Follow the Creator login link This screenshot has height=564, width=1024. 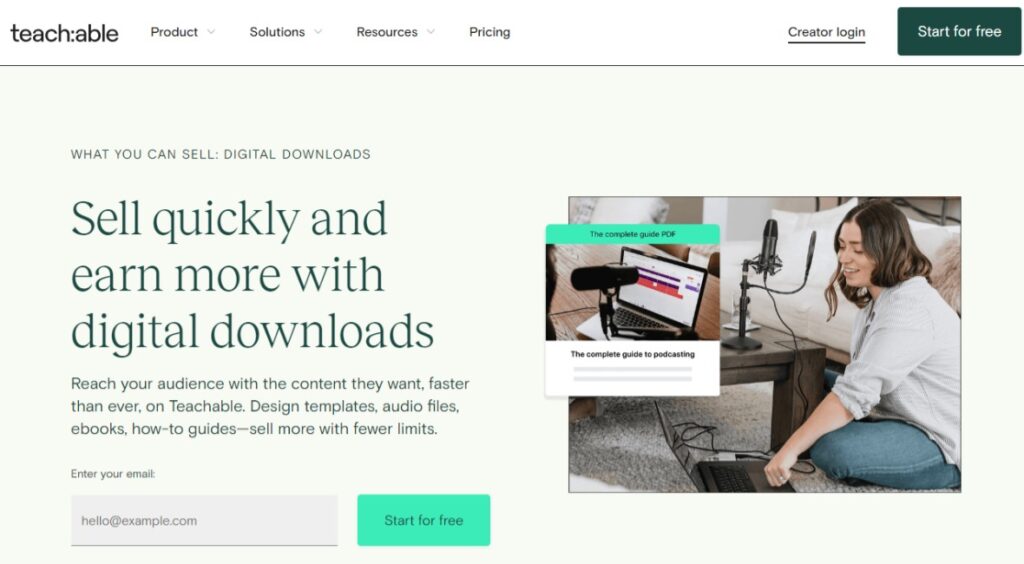tap(826, 32)
